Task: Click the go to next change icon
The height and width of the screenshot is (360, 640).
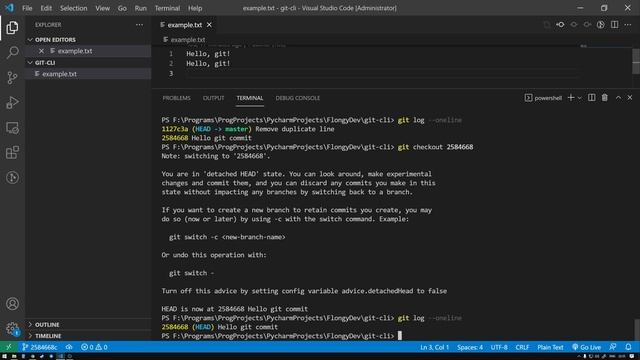Action: click(x=587, y=25)
